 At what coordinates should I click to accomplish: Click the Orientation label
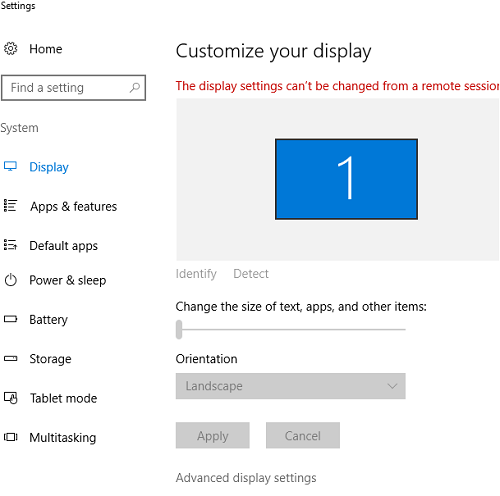point(206,359)
